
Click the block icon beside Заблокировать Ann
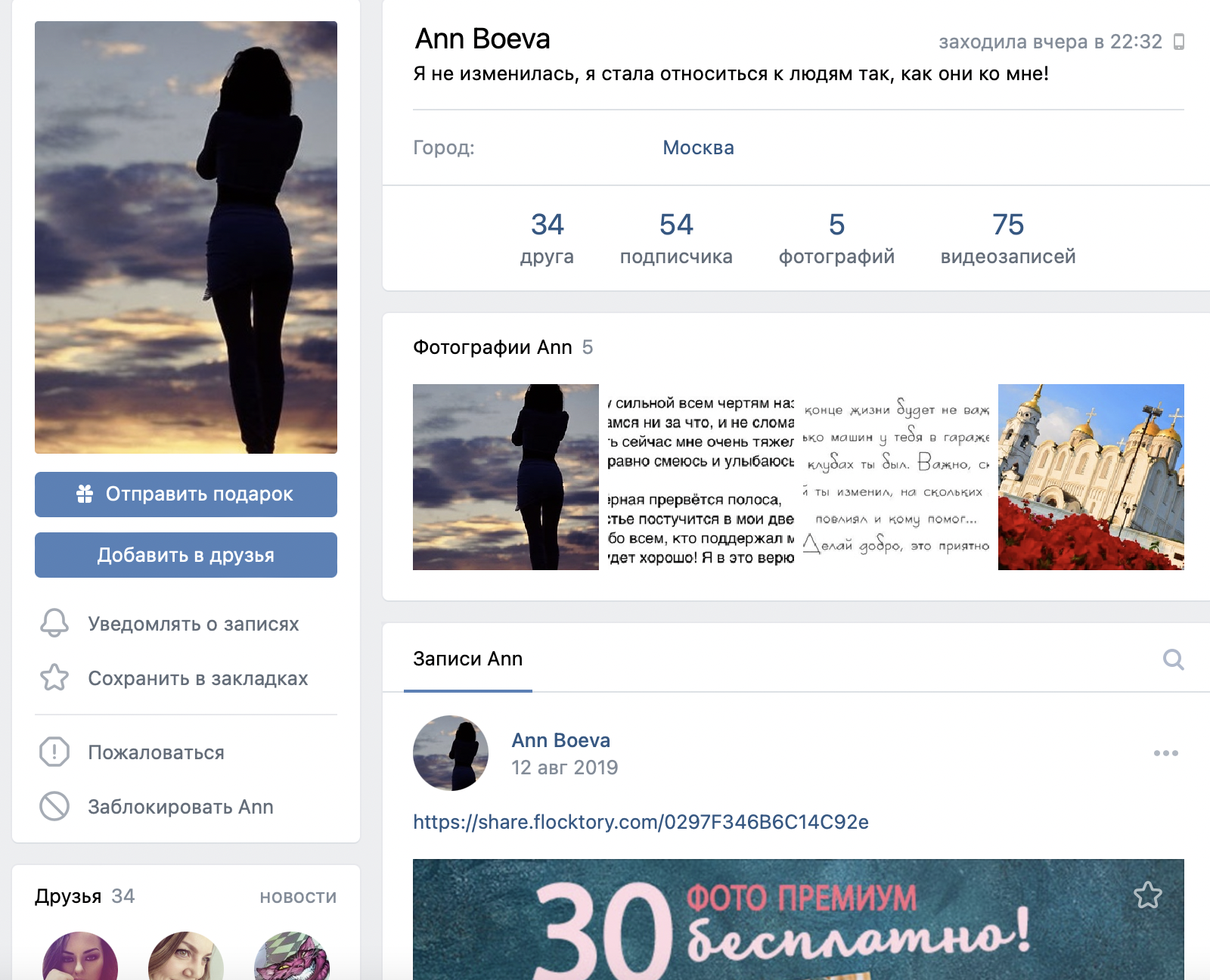coord(53,807)
